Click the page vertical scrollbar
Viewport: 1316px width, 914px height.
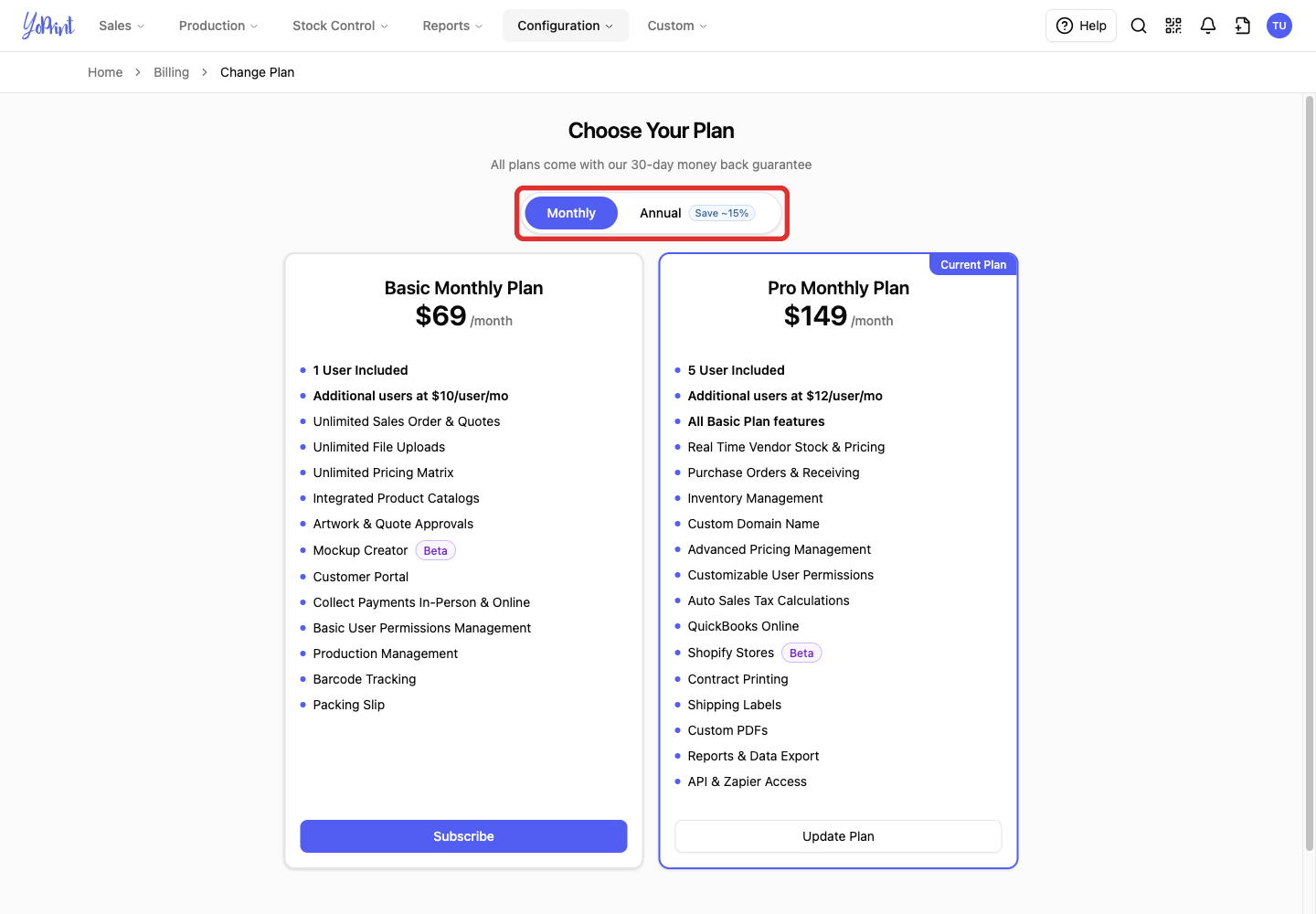pos(1309,475)
